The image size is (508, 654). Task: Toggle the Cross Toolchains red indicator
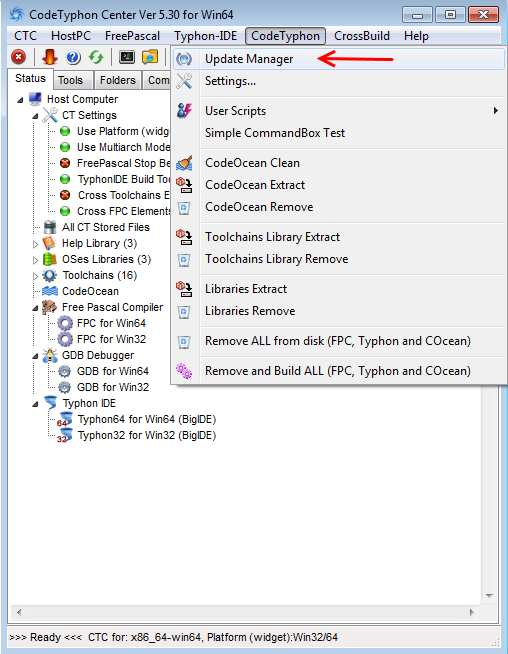point(65,195)
